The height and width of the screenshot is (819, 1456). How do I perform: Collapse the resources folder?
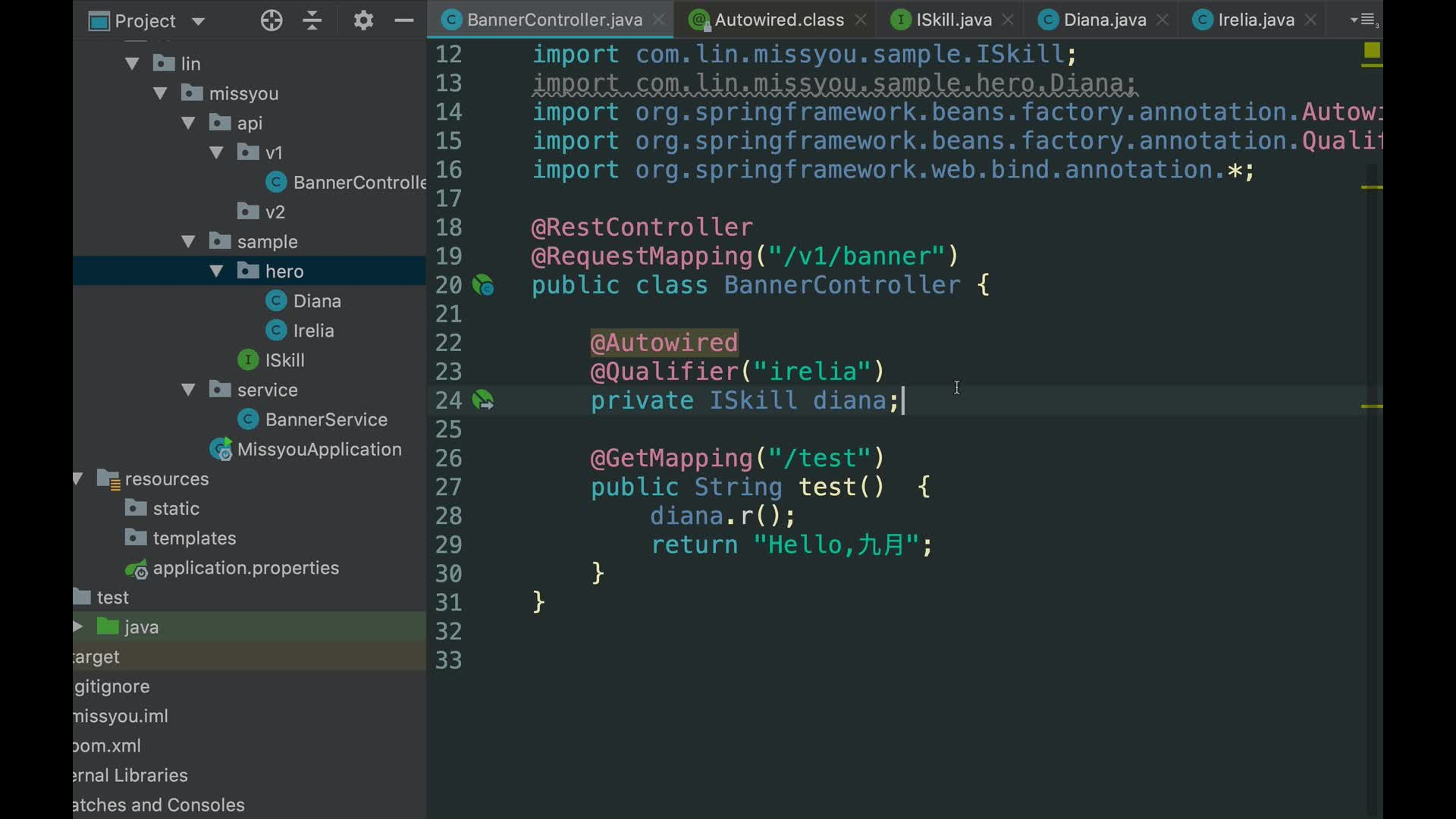(x=78, y=479)
